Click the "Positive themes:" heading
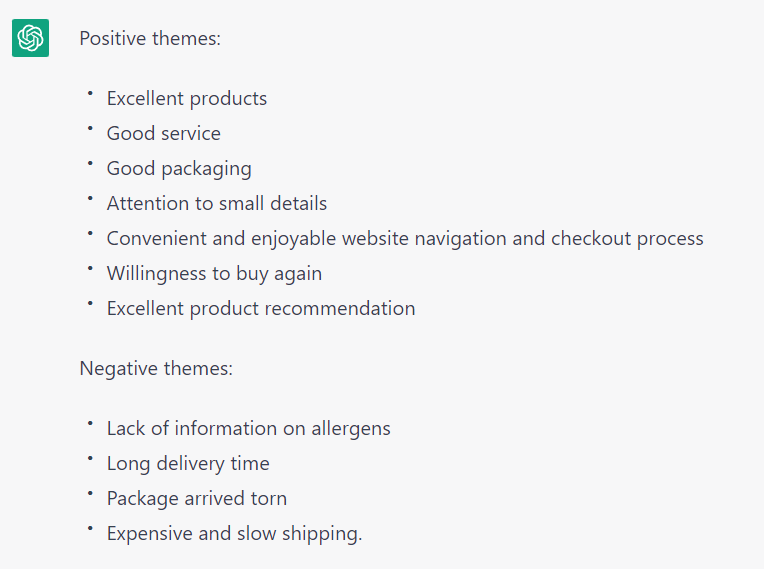This screenshot has width=764, height=569. click(150, 39)
